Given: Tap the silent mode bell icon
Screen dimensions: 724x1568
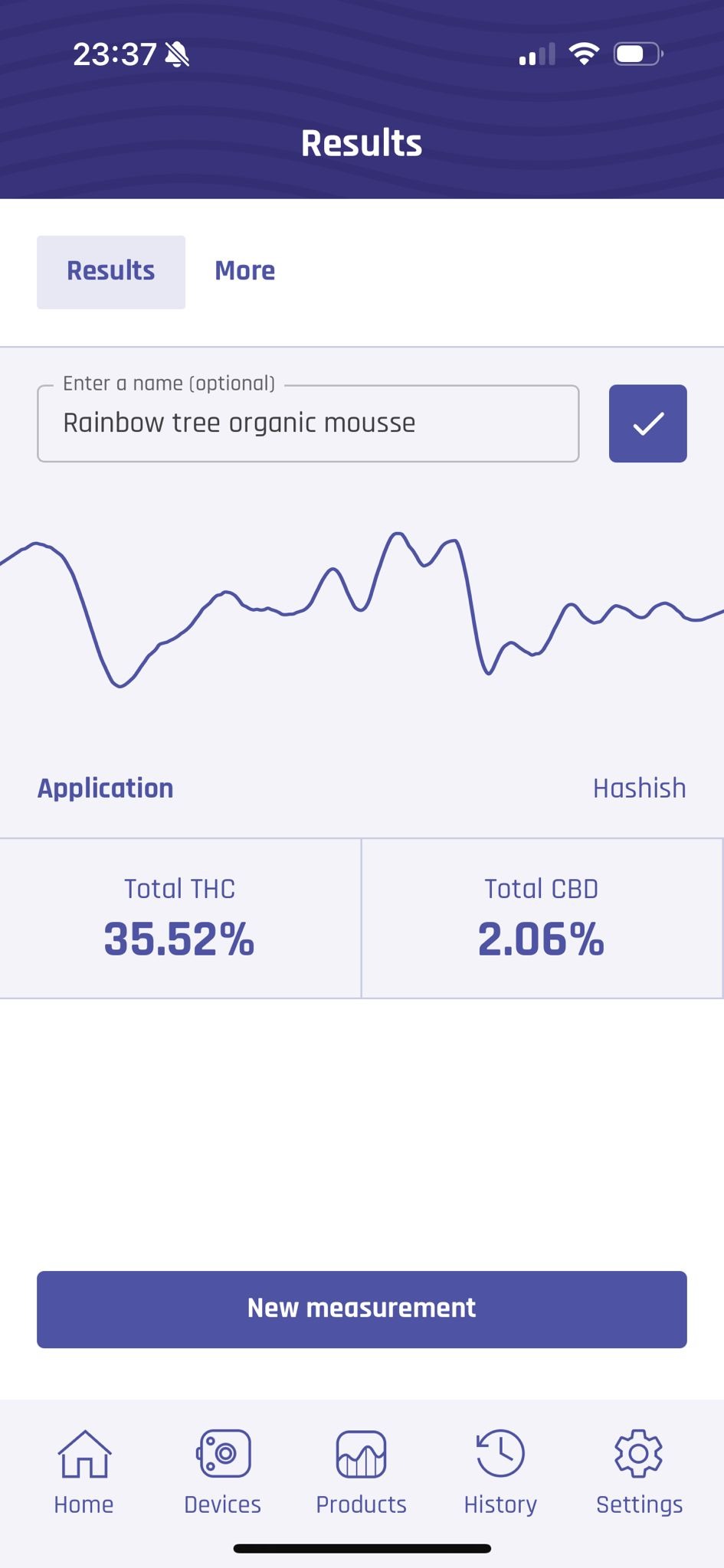Looking at the screenshot, I should pos(177,54).
